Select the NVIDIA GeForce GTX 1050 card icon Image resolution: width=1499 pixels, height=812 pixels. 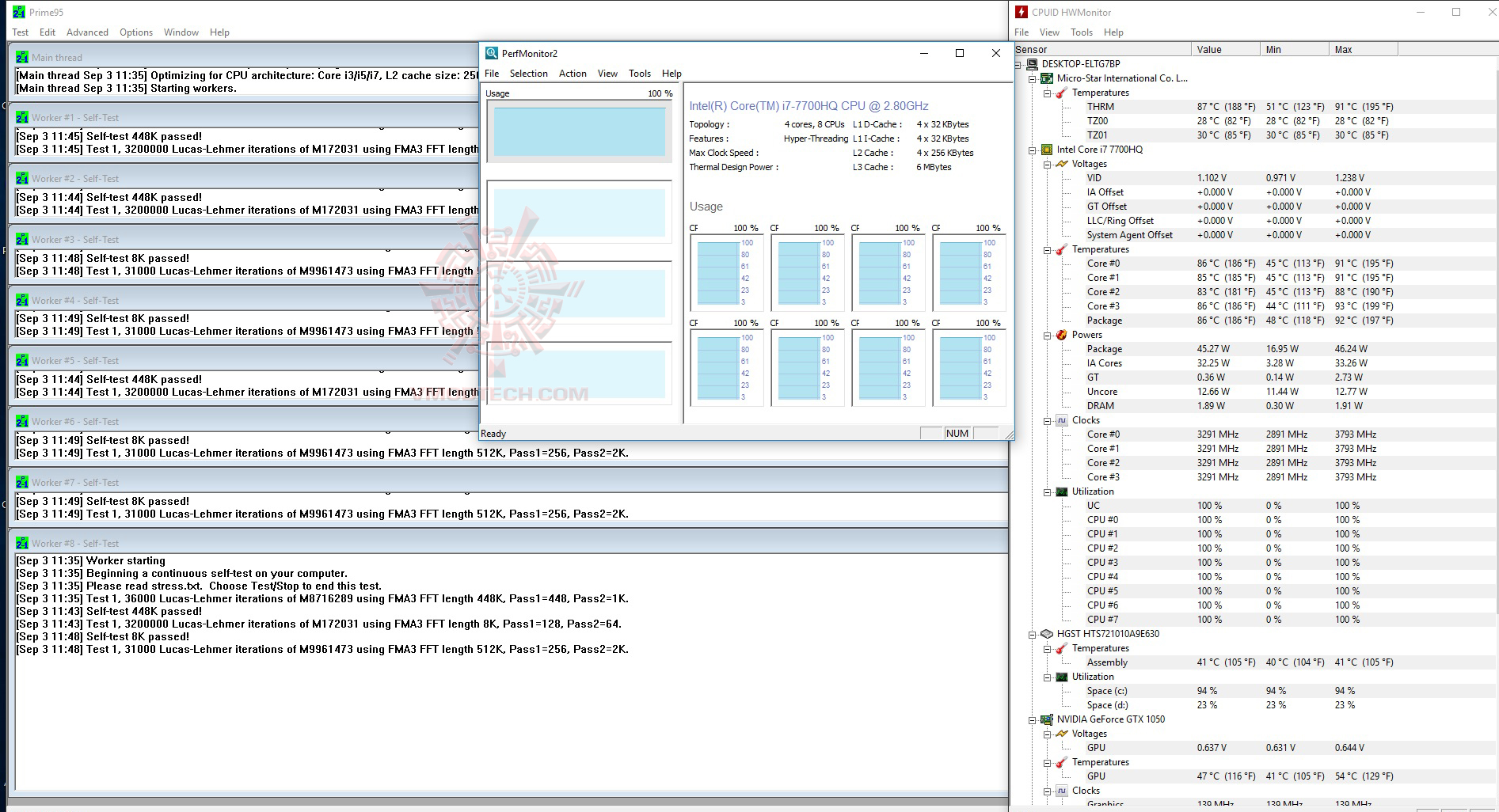coord(1047,719)
